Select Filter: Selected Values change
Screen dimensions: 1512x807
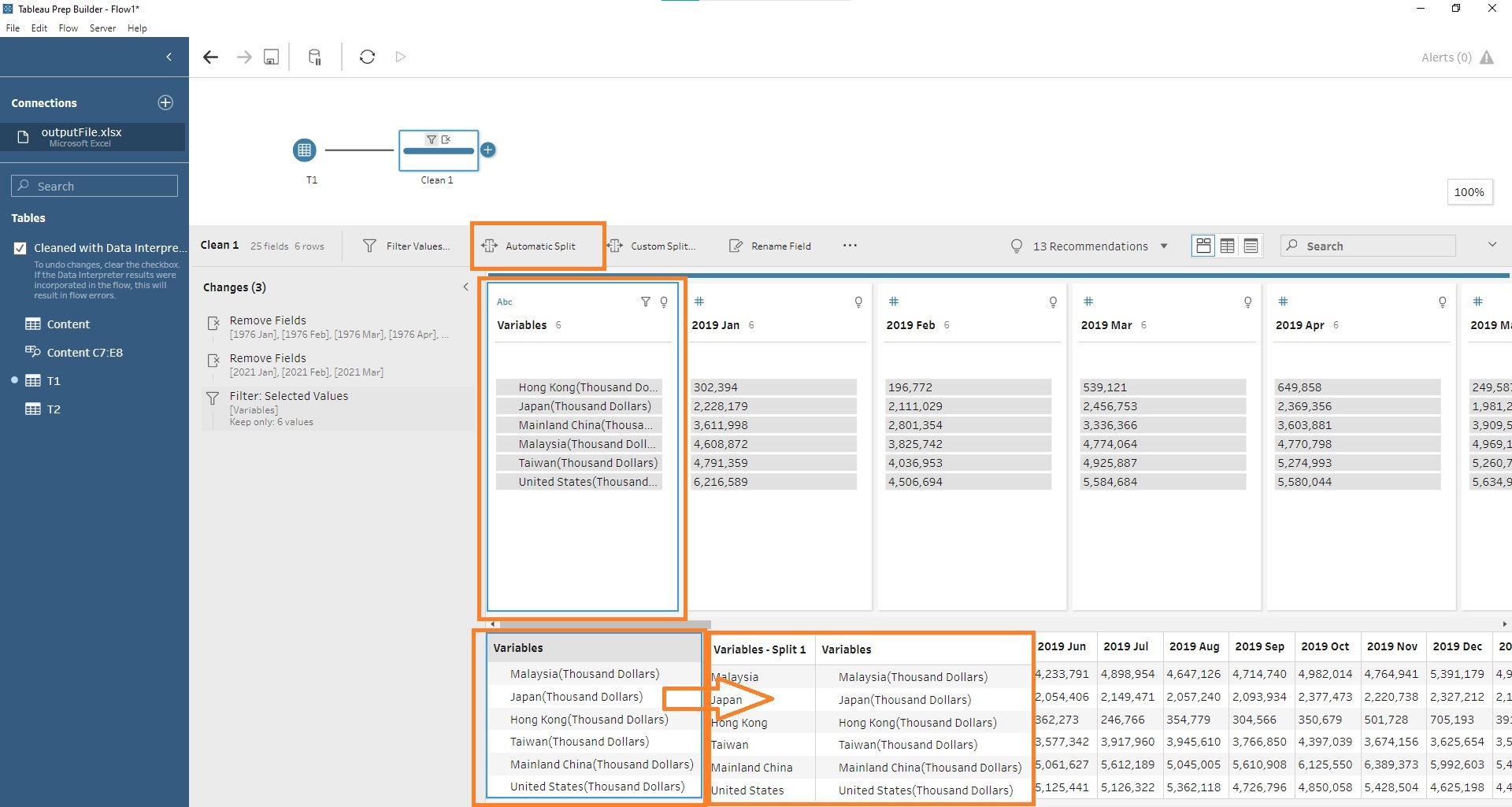(339, 408)
